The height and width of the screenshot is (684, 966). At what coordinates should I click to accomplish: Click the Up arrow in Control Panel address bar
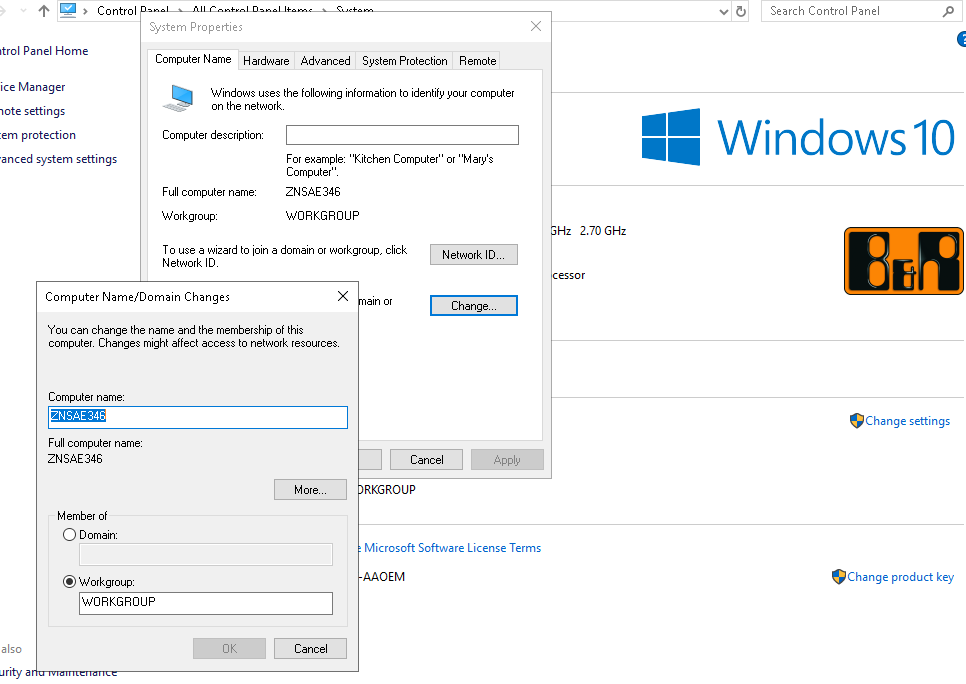tap(44, 10)
